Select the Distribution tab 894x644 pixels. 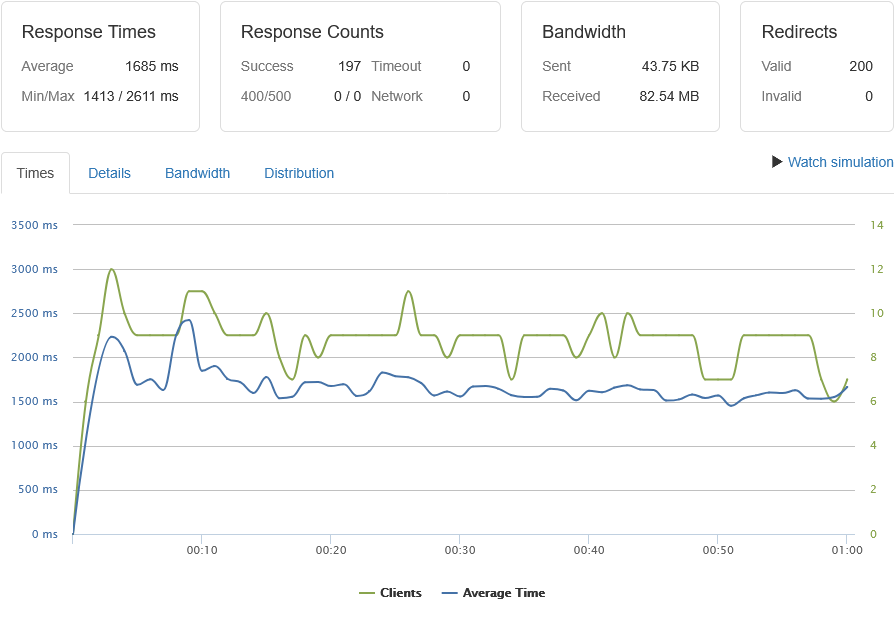[x=299, y=173]
